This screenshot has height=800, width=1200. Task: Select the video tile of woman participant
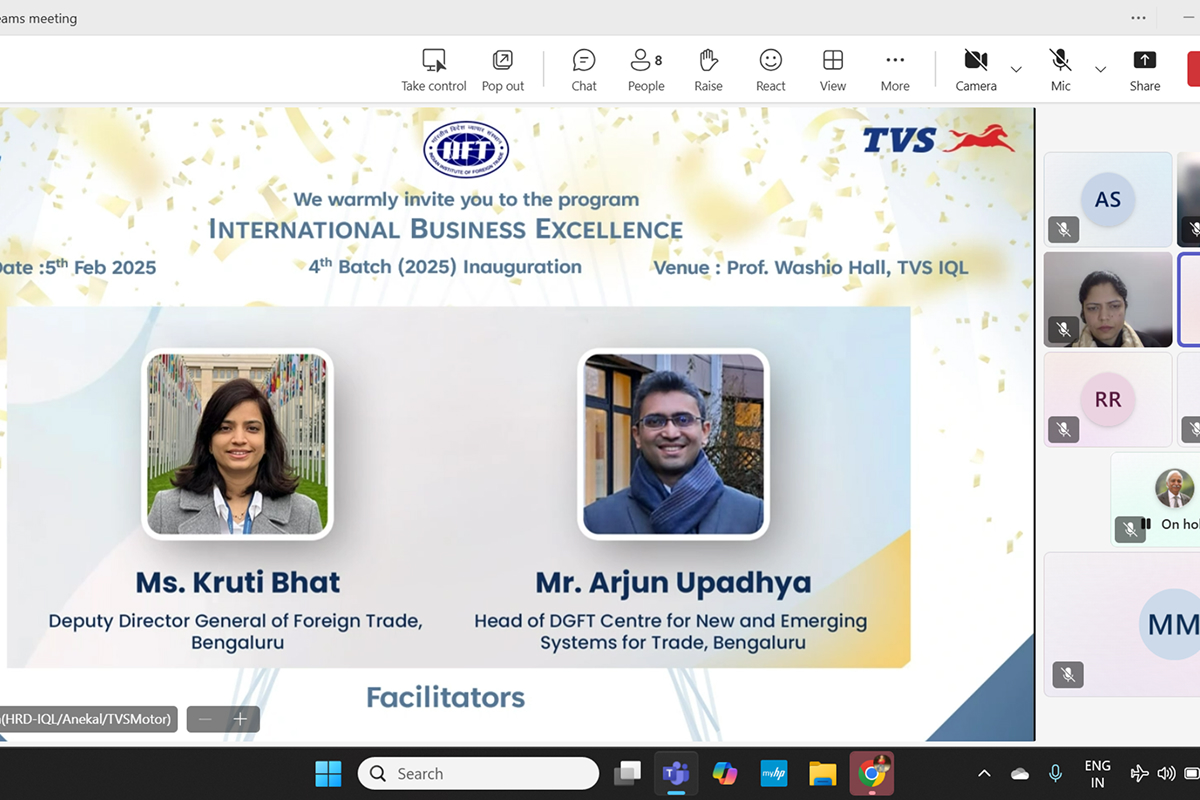1107,299
